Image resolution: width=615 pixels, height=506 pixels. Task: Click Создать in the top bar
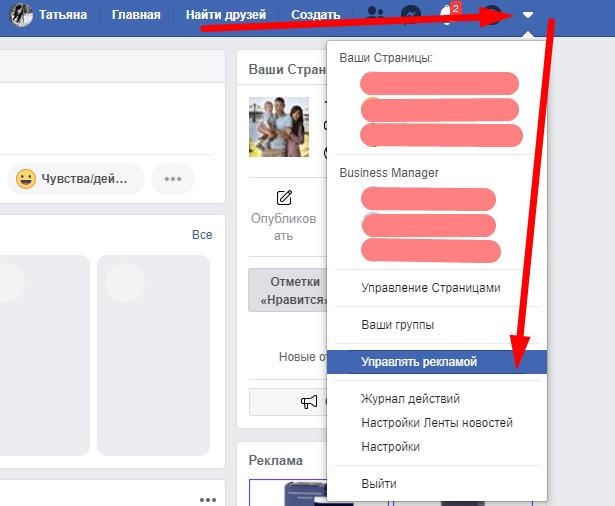pyautogui.click(x=315, y=15)
